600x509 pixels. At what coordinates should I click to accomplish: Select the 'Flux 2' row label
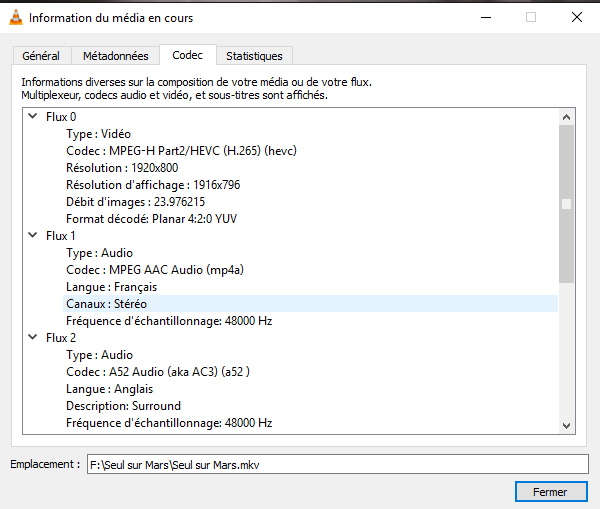pyautogui.click(x=61, y=338)
